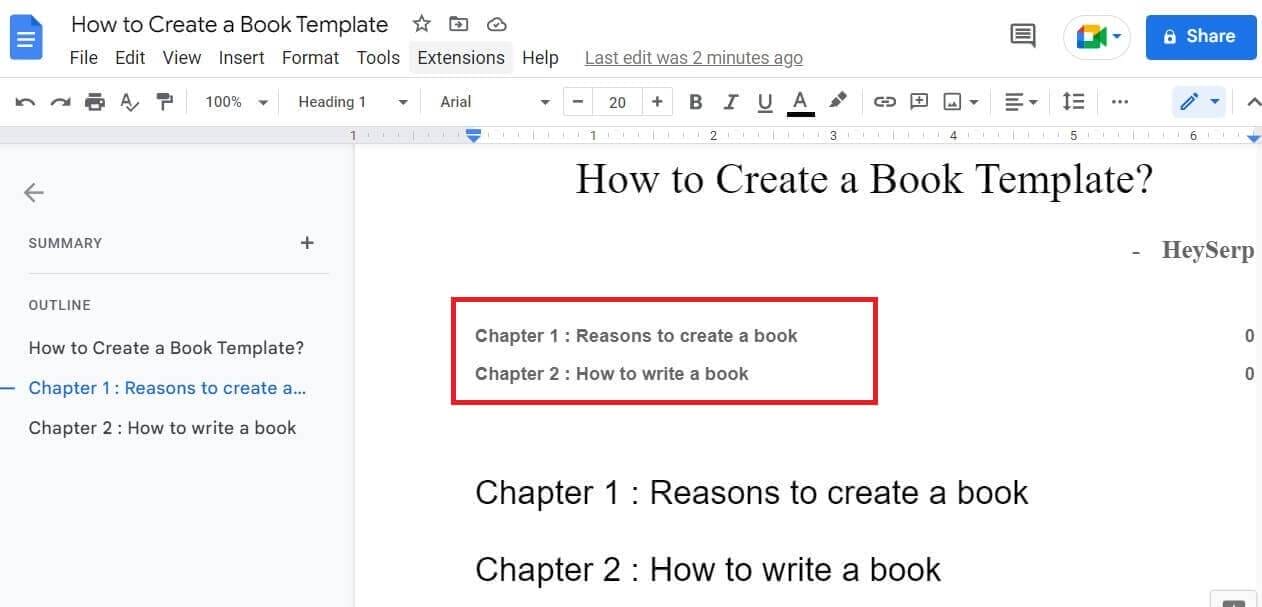Open version history via Last edit link
Image resolution: width=1262 pixels, height=607 pixels.
point(693,57)
